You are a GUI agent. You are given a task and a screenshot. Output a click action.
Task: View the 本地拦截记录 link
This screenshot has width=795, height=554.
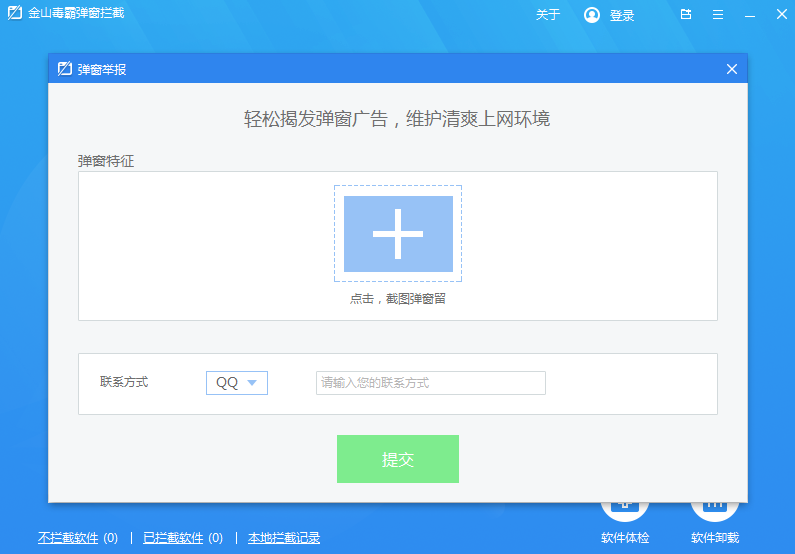284,538
